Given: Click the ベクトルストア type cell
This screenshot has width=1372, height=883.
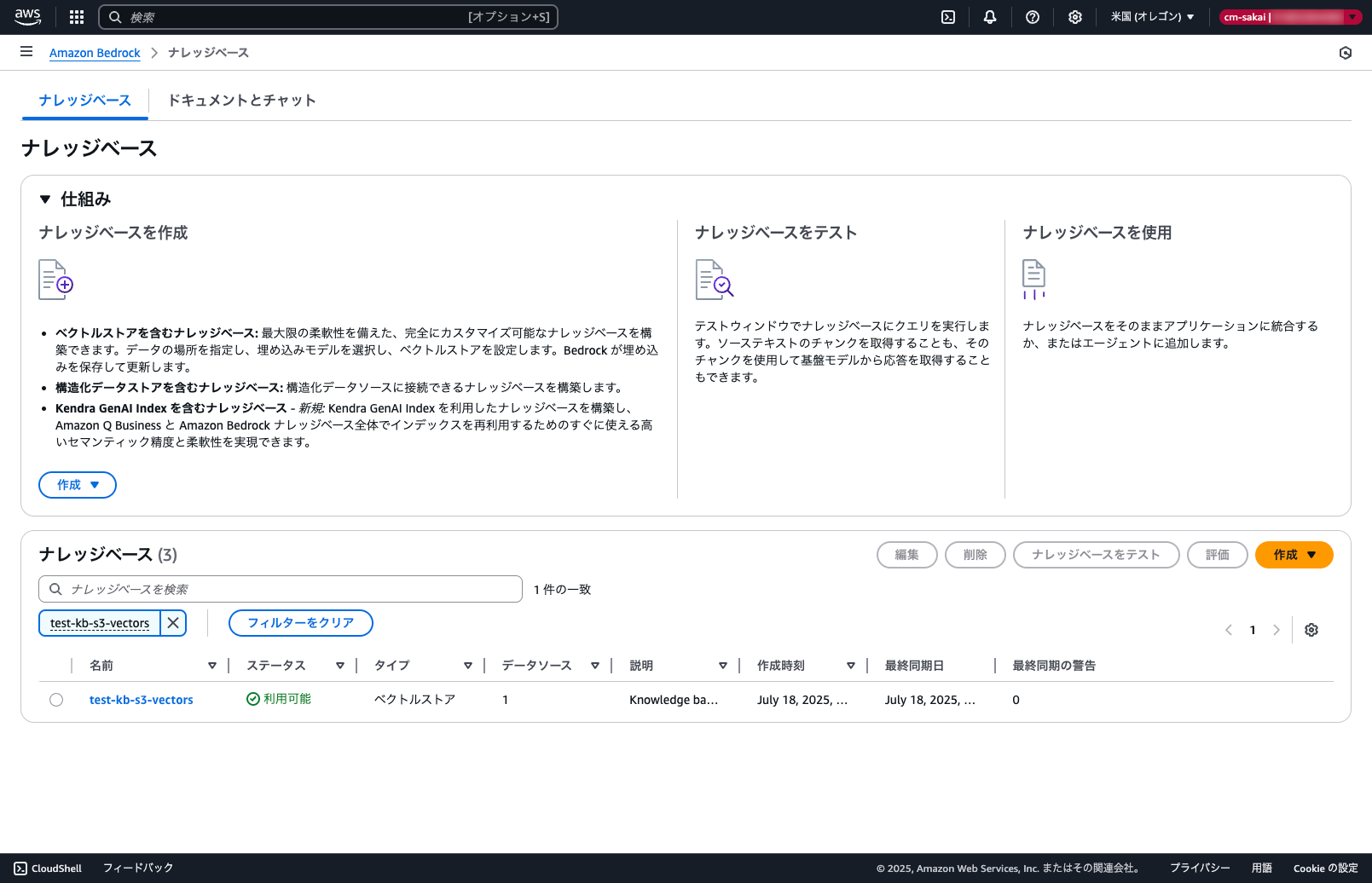Looking at the screenshot, I should 414,700.
